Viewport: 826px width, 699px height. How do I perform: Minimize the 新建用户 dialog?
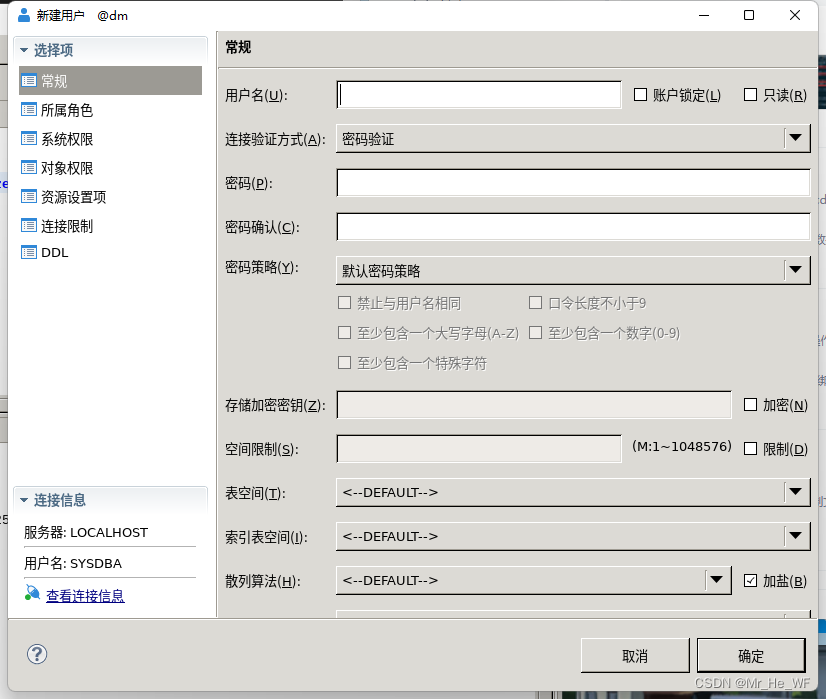click(x=704, y=15)
